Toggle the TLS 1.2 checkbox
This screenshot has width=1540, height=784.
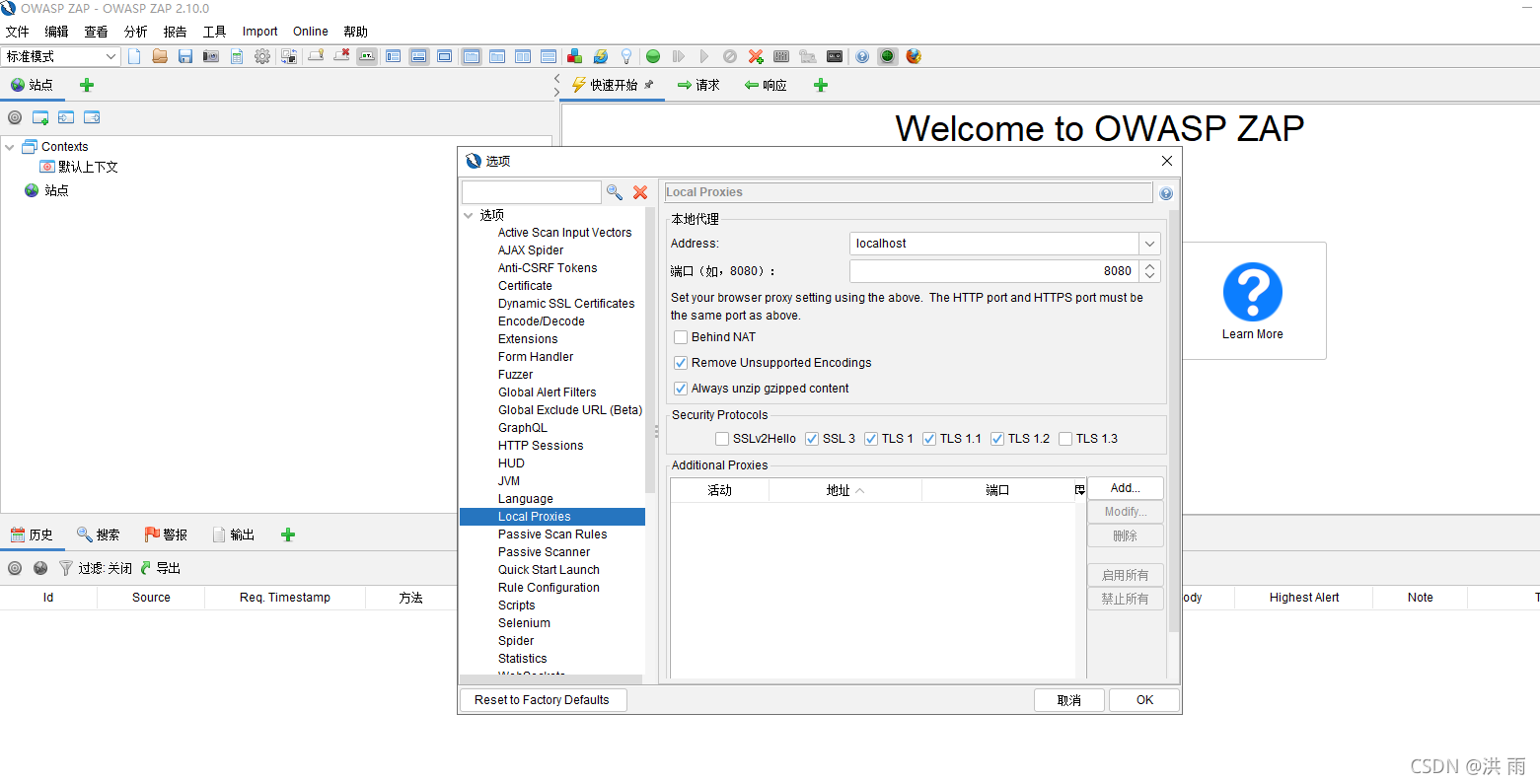(997, 439)
